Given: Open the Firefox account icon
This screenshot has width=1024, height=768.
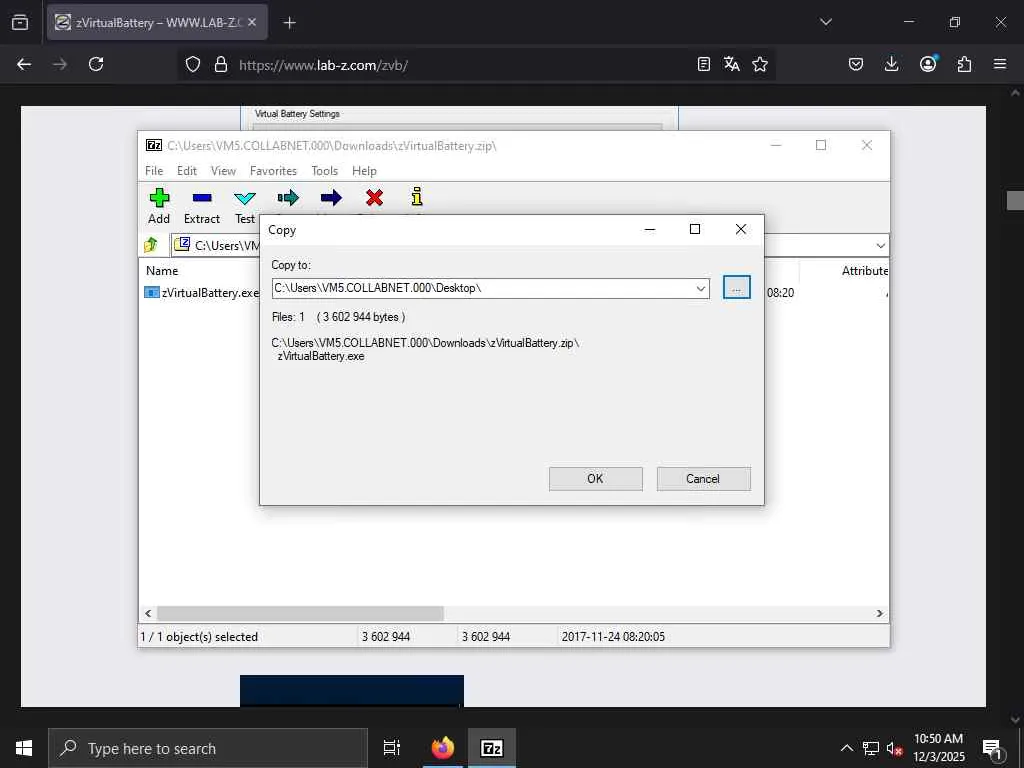Looking at the screenshot, I should 928,64.
